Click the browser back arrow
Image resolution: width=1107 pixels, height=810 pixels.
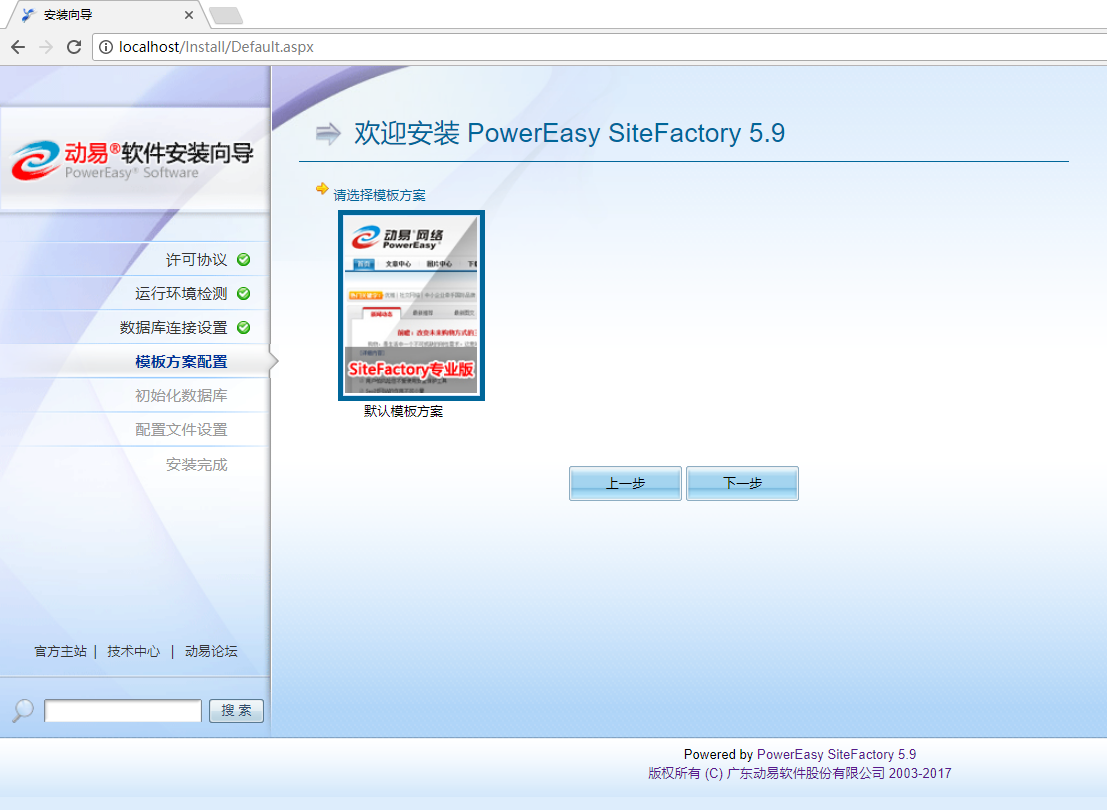(18, 47)
